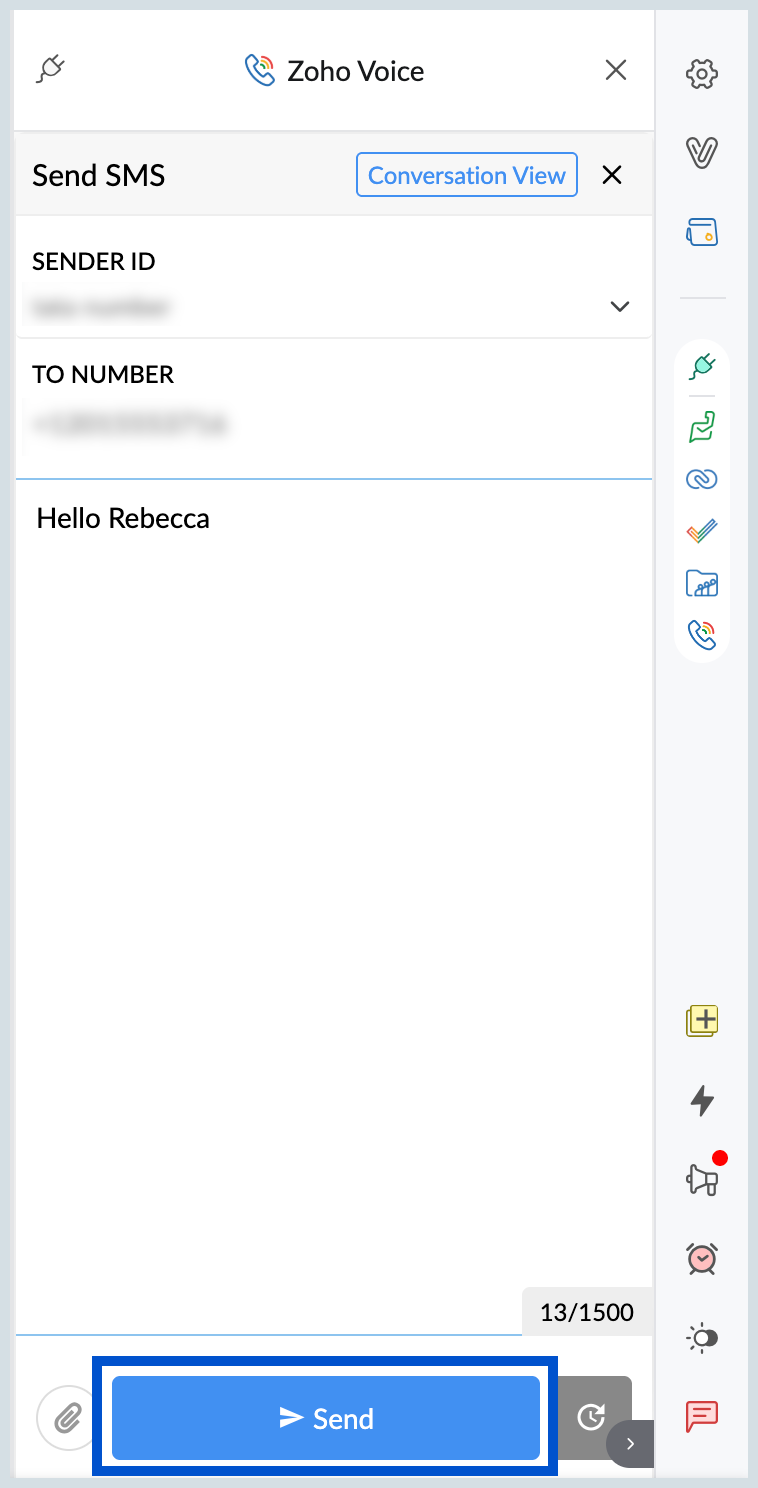Click the lightning bolt quick actions icon
Image resolution: width=758 pixels, height=1488 pixels.
[703, 1101]
